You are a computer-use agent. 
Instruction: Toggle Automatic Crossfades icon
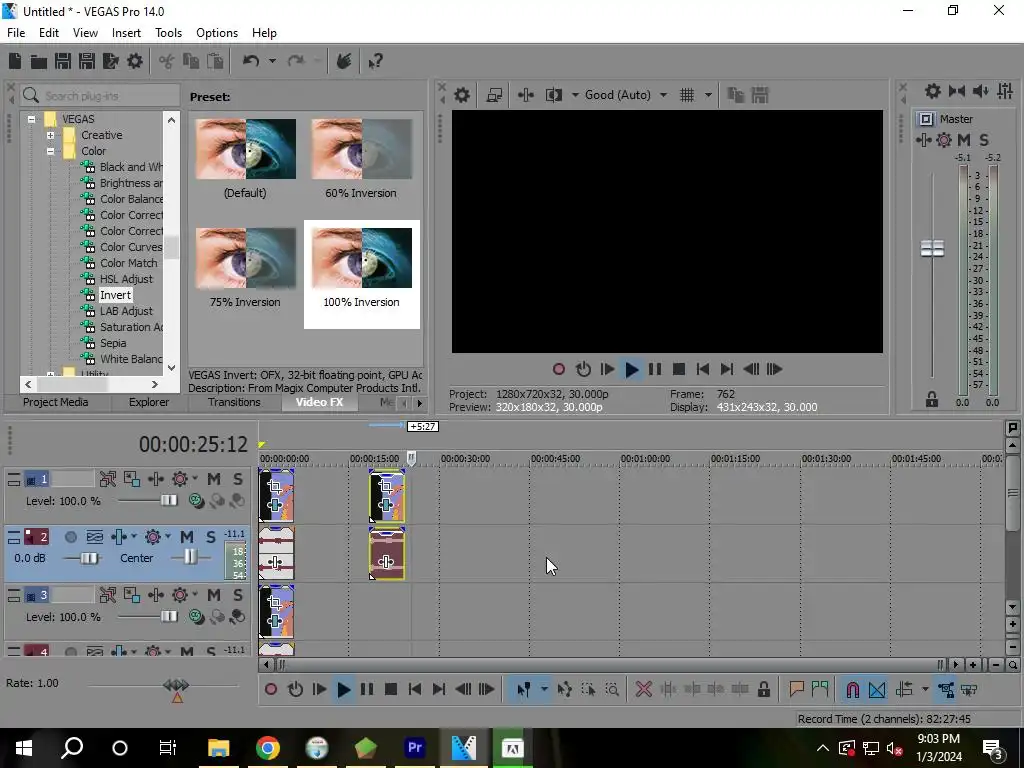(877, 690)
